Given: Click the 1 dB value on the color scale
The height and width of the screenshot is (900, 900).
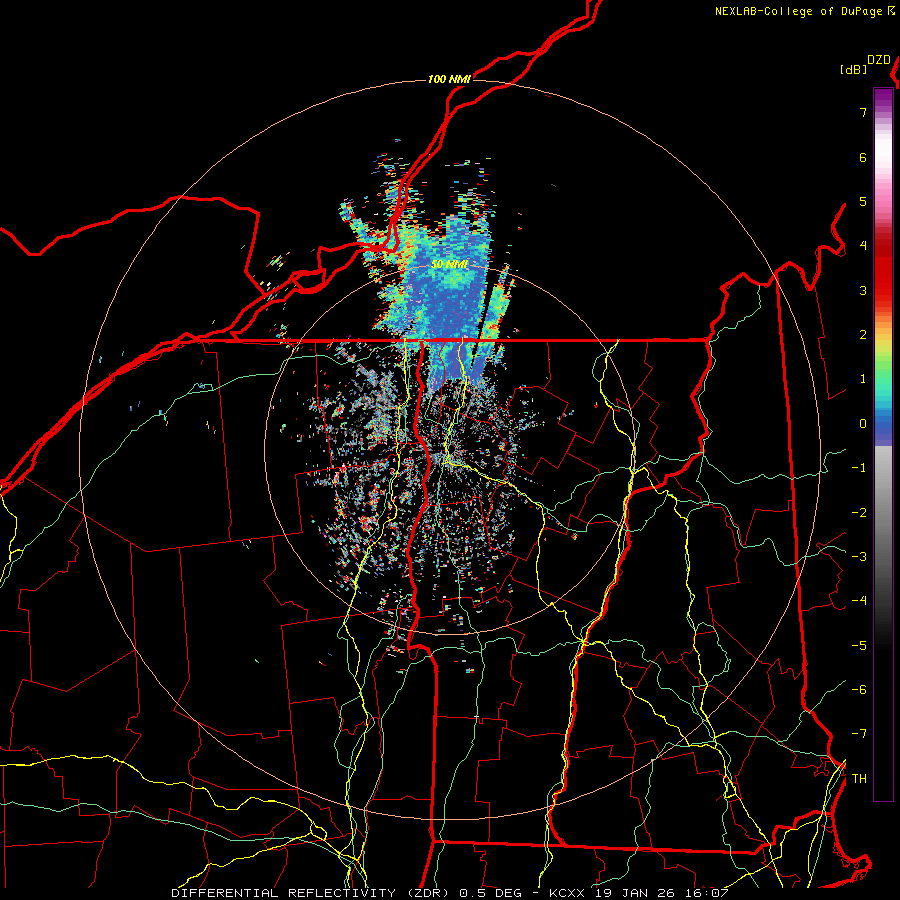Looking at the screenshot, I should pyautogui.click(x=863, y=379).
